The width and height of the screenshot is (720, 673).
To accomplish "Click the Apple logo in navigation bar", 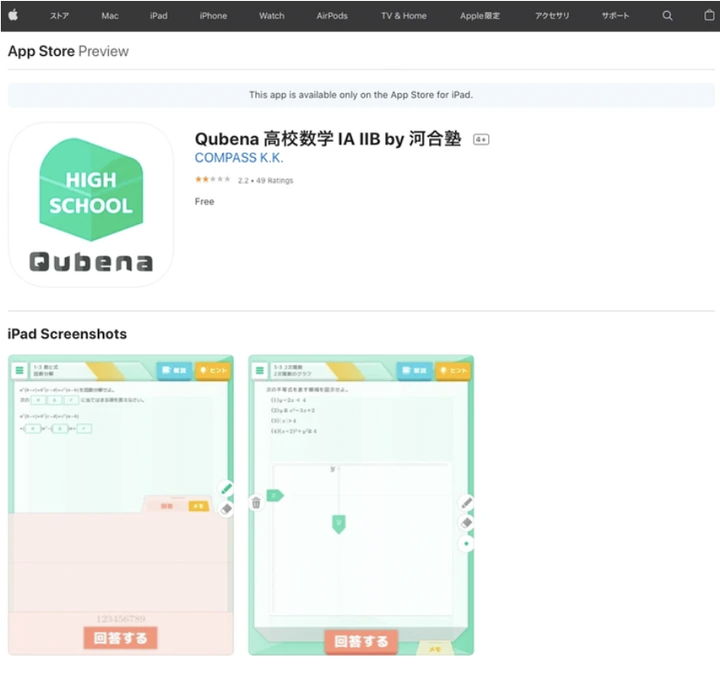I will click(13, 15).
